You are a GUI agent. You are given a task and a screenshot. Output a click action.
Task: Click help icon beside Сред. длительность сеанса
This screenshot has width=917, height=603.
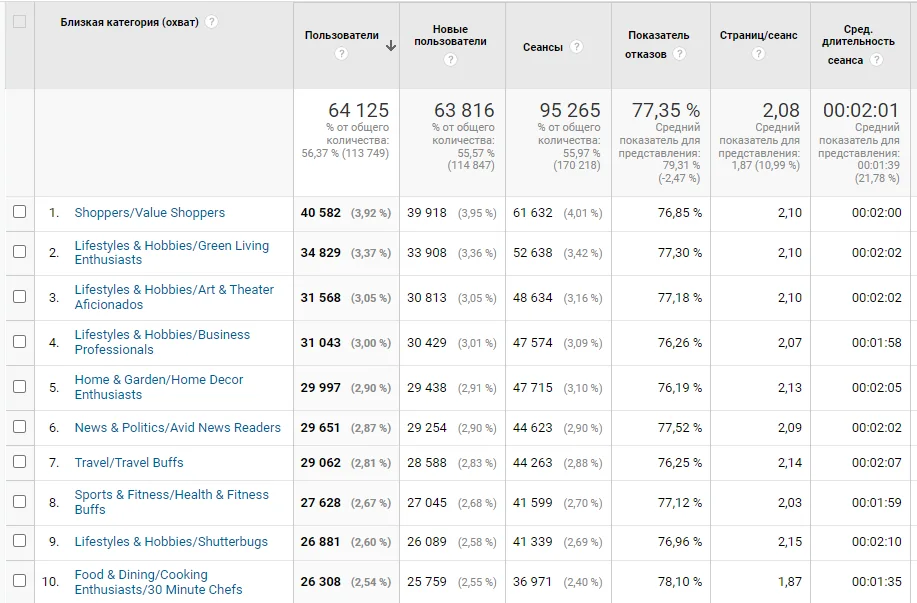tap(876, 60)
